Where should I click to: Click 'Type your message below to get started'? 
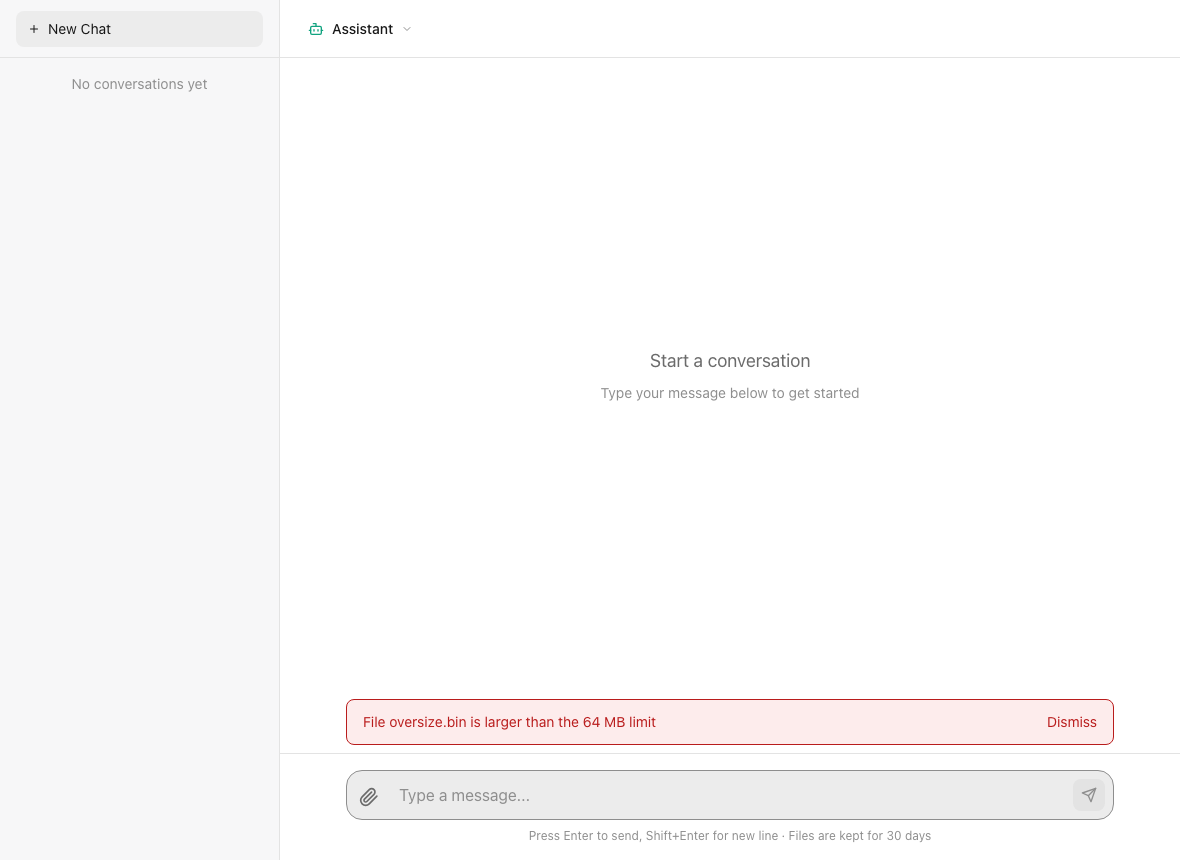point(729,393)
